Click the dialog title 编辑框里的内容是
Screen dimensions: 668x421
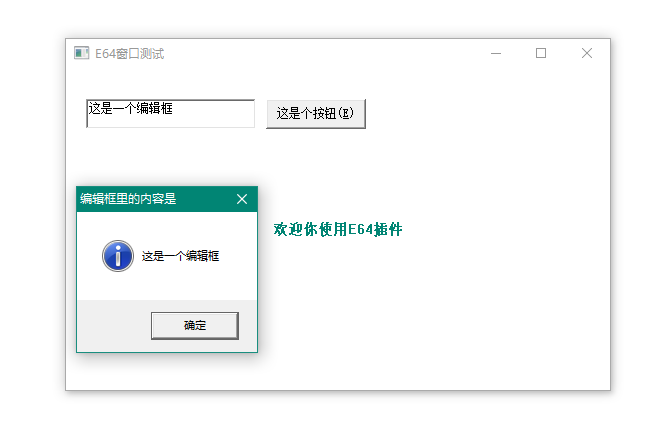[128, 199]
